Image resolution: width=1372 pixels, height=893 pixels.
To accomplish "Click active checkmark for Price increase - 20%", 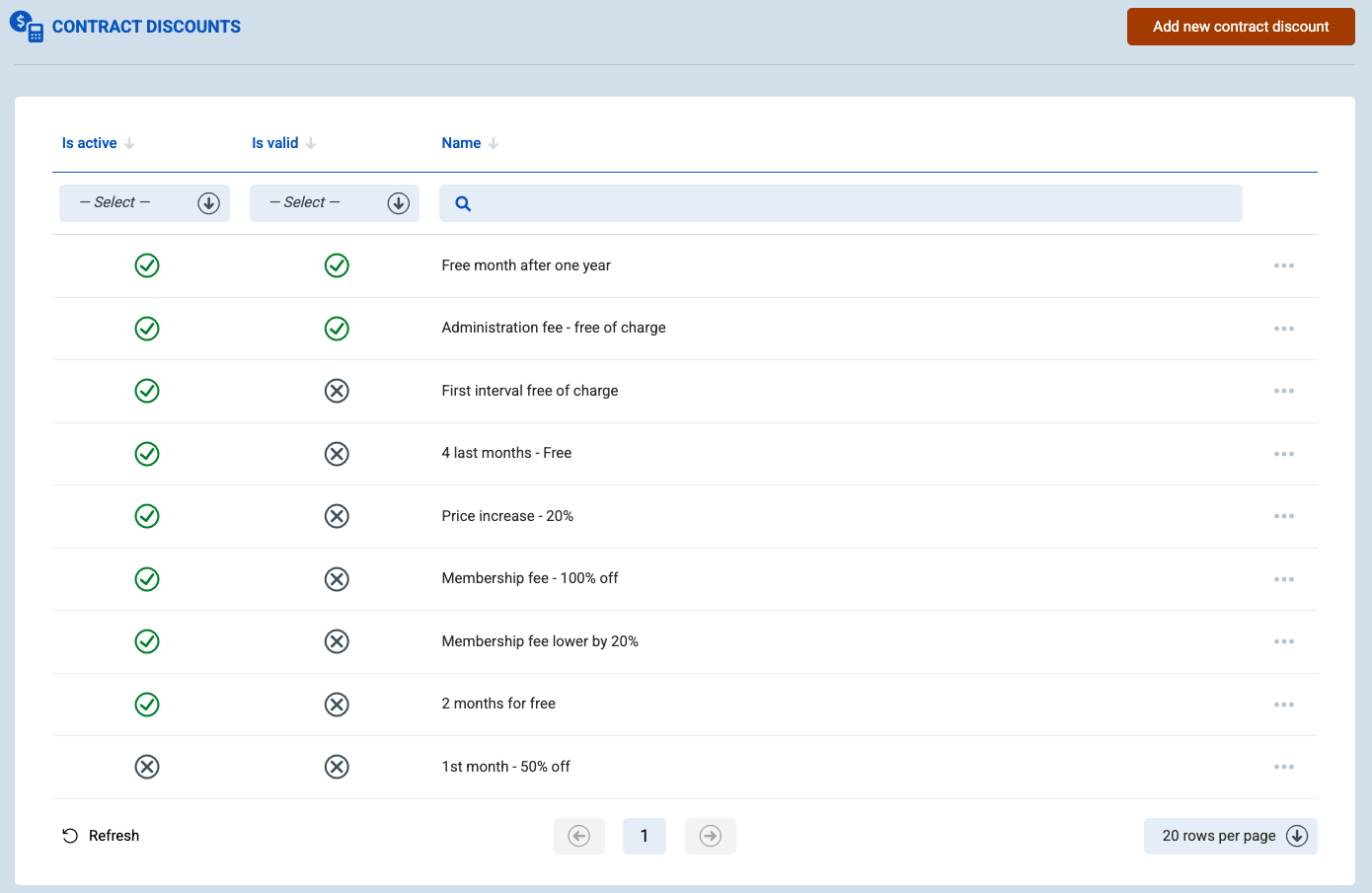I will pos(147,516).
